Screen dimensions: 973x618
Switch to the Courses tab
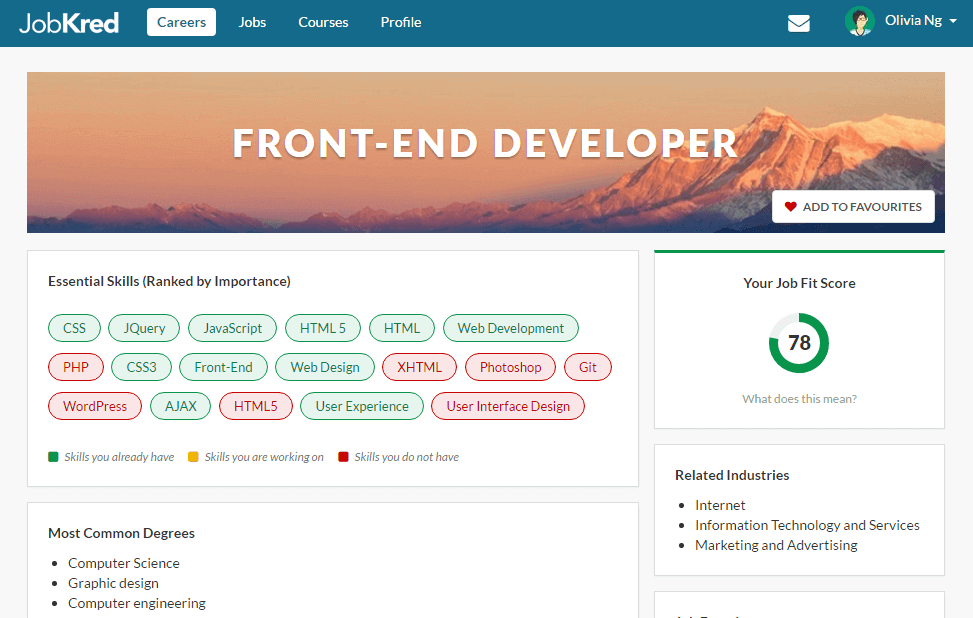(x=323, y=22)
